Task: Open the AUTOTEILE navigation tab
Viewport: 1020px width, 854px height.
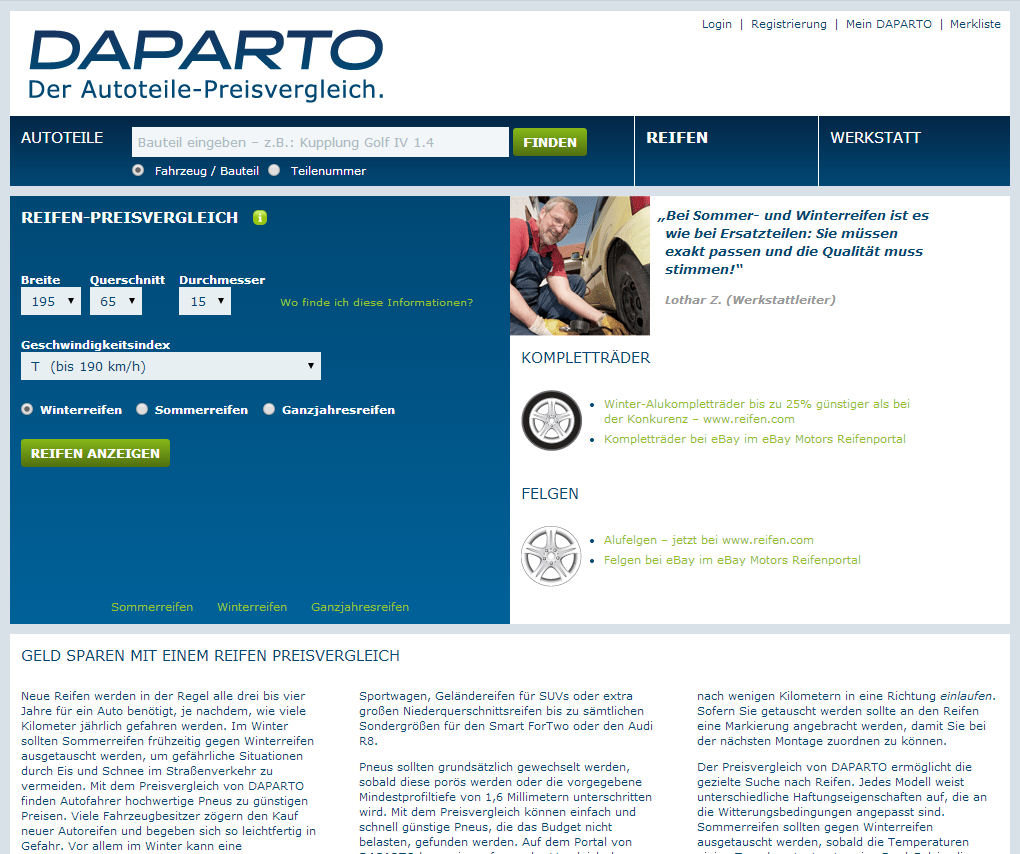Action: pos(62,138)
